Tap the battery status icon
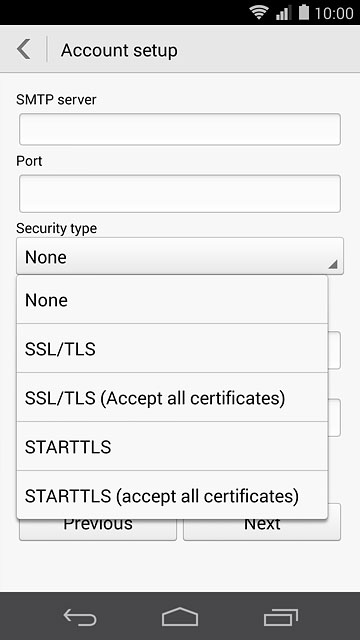 [304, 12]
